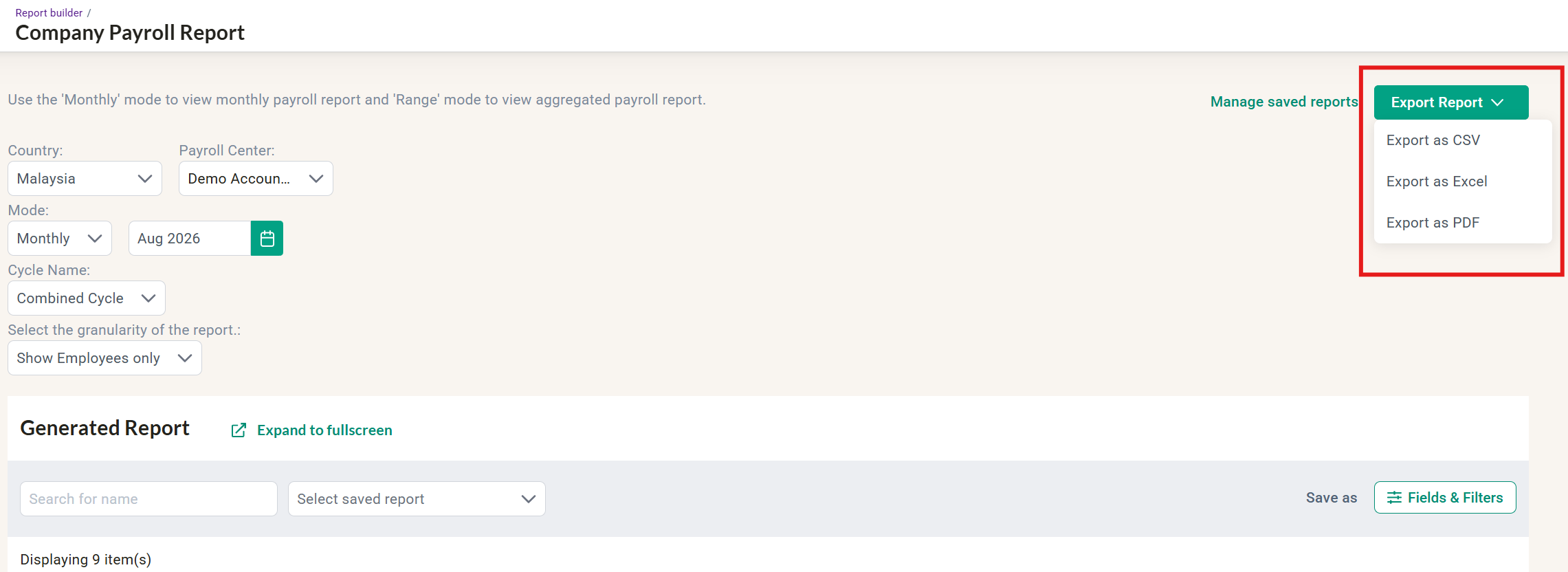Click the Export Report button
Screen dimensions: 1568x572
click(x=1451, y=102)
